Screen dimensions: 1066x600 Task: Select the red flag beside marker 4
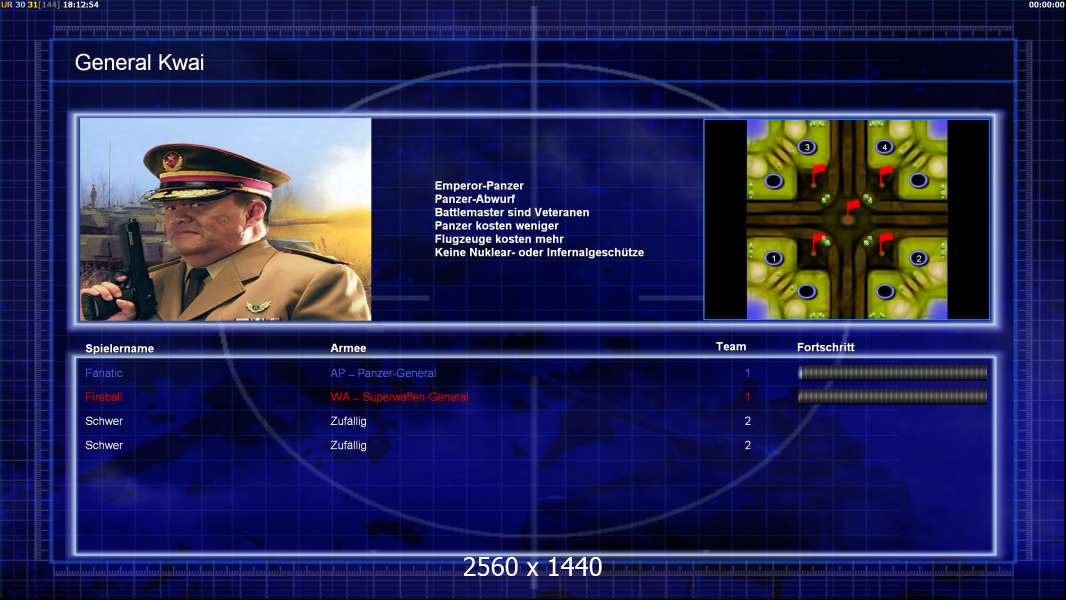tap(884, 176)
